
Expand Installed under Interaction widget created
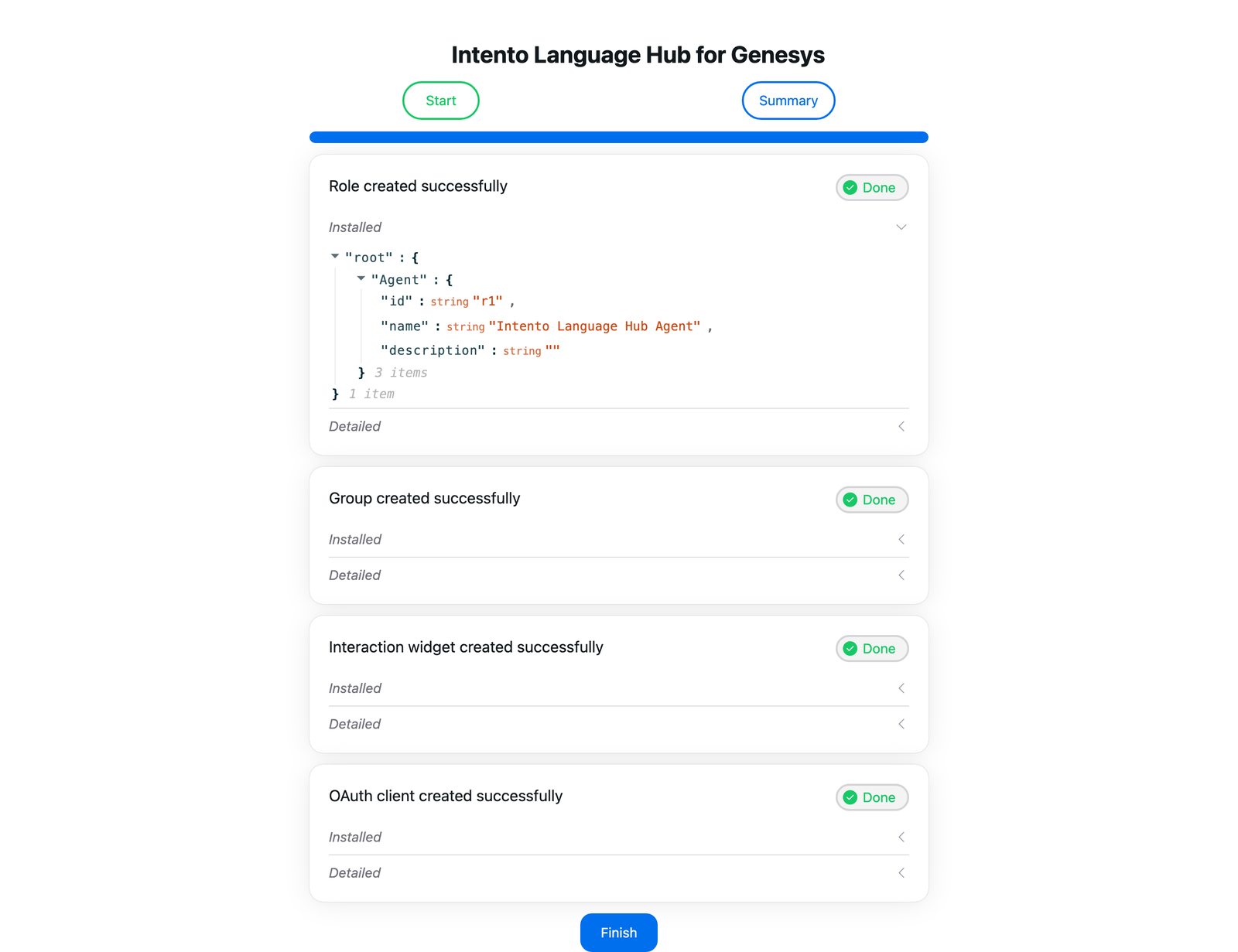coord(618,688)
